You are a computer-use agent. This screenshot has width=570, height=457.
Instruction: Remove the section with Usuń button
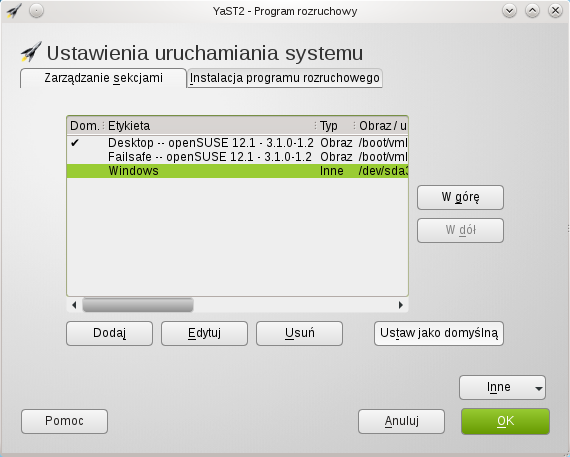tap(299, 333)
